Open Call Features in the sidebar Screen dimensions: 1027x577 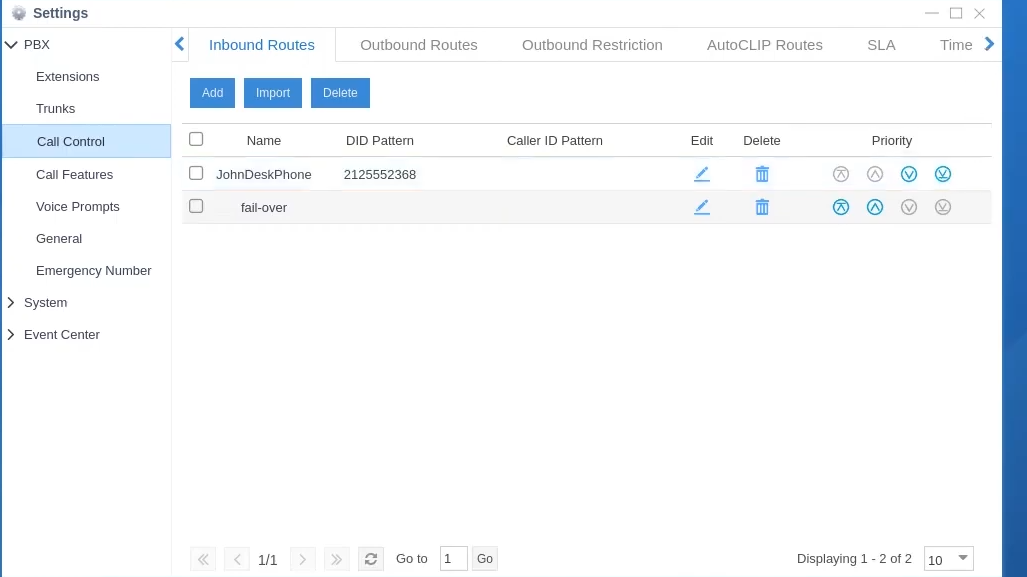[75, 175]
